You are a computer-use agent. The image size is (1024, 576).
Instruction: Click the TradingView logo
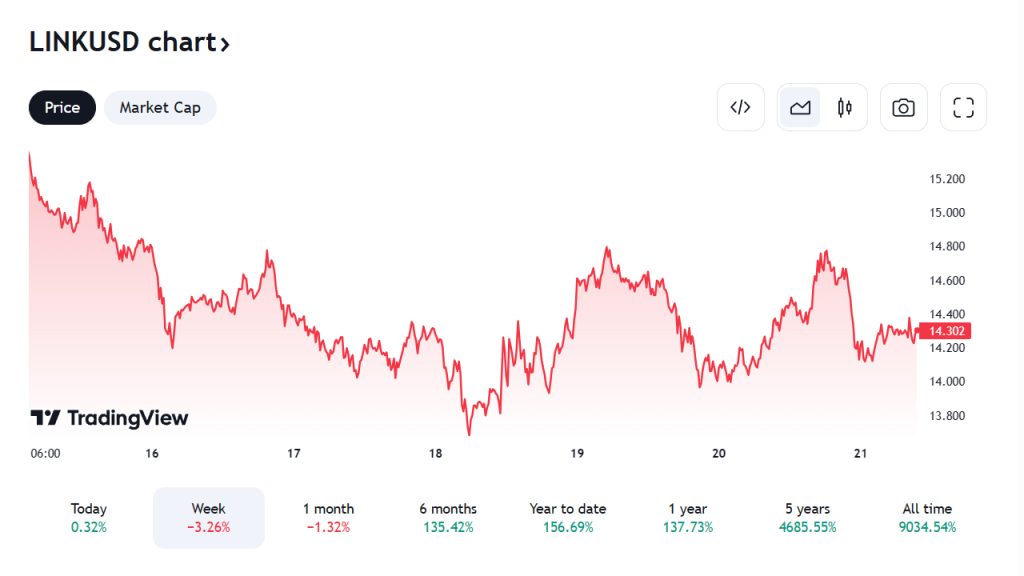(109, 418)
